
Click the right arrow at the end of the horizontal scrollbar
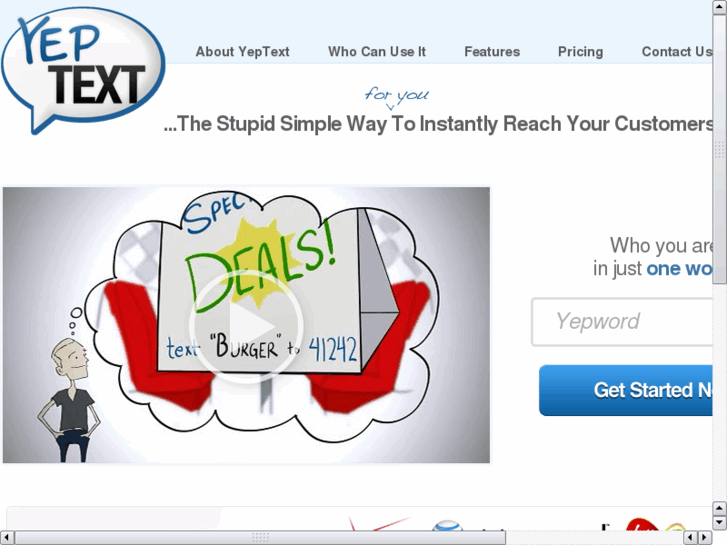(705, 538)
